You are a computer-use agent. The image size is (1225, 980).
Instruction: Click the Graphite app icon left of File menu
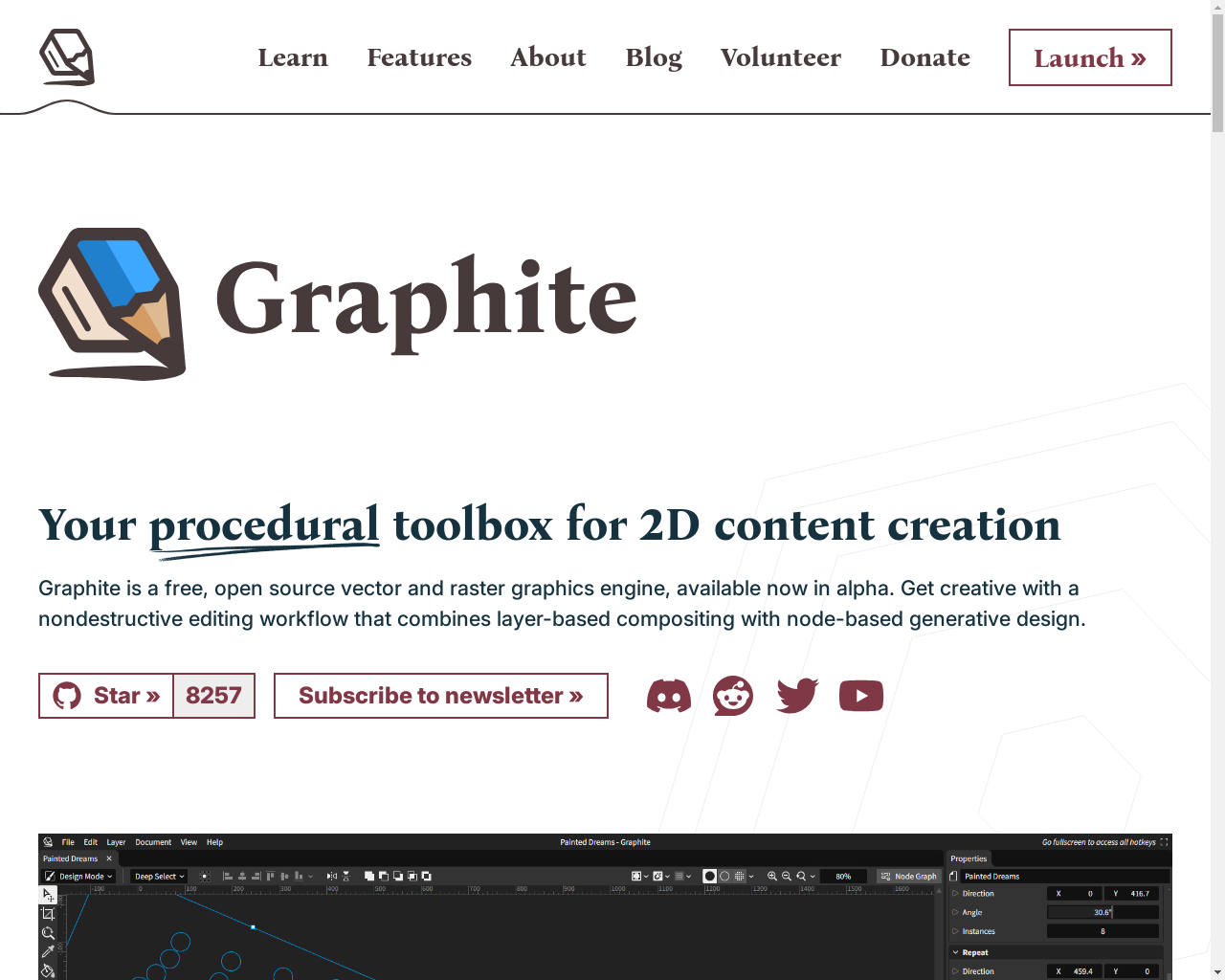(x=48, y=842)
